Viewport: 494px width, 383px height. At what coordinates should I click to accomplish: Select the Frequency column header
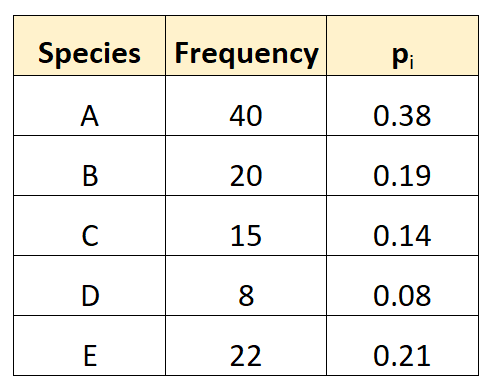click(246, 45)
